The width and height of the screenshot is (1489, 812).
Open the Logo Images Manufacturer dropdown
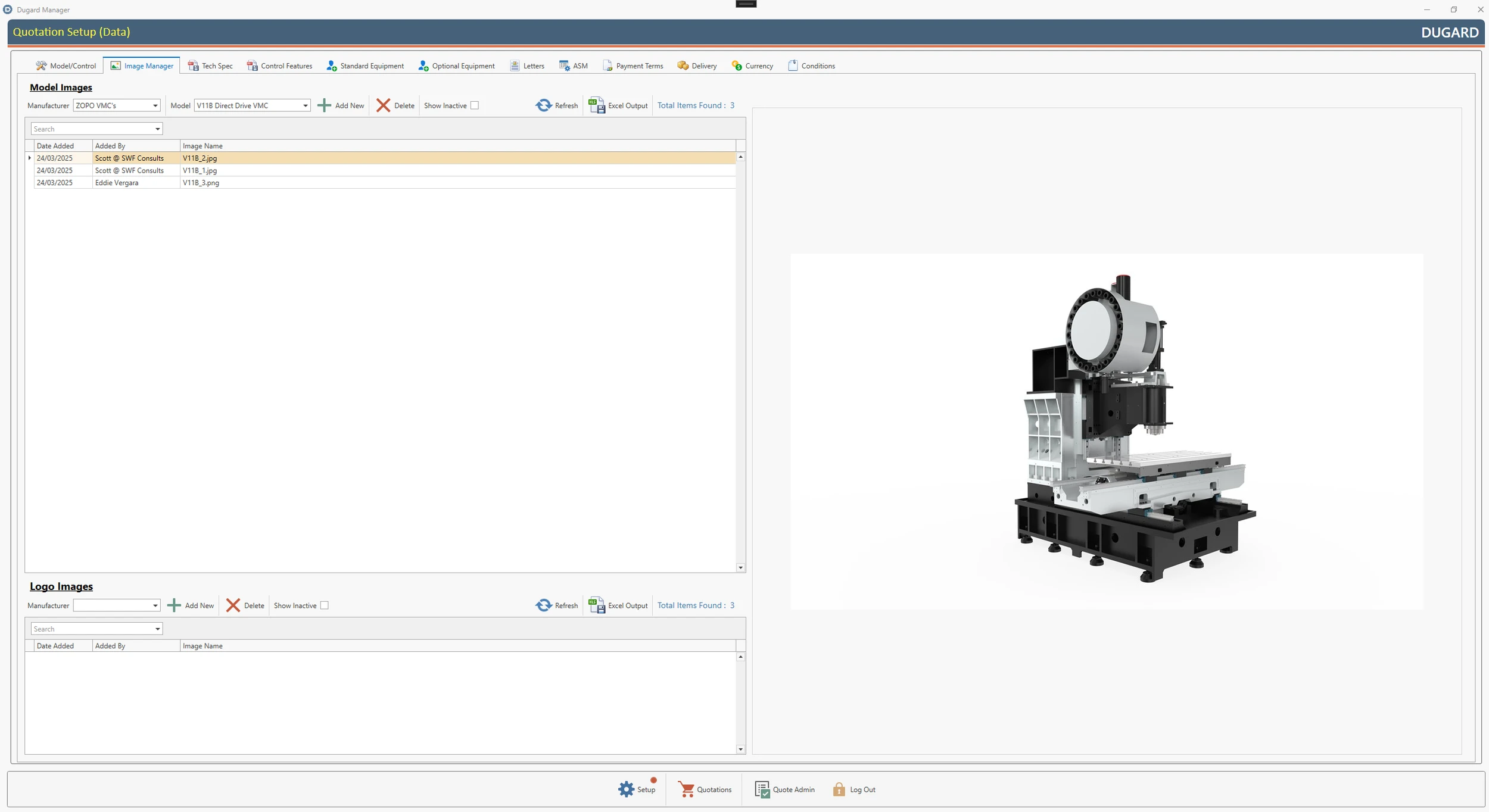(x=156, y=605)
